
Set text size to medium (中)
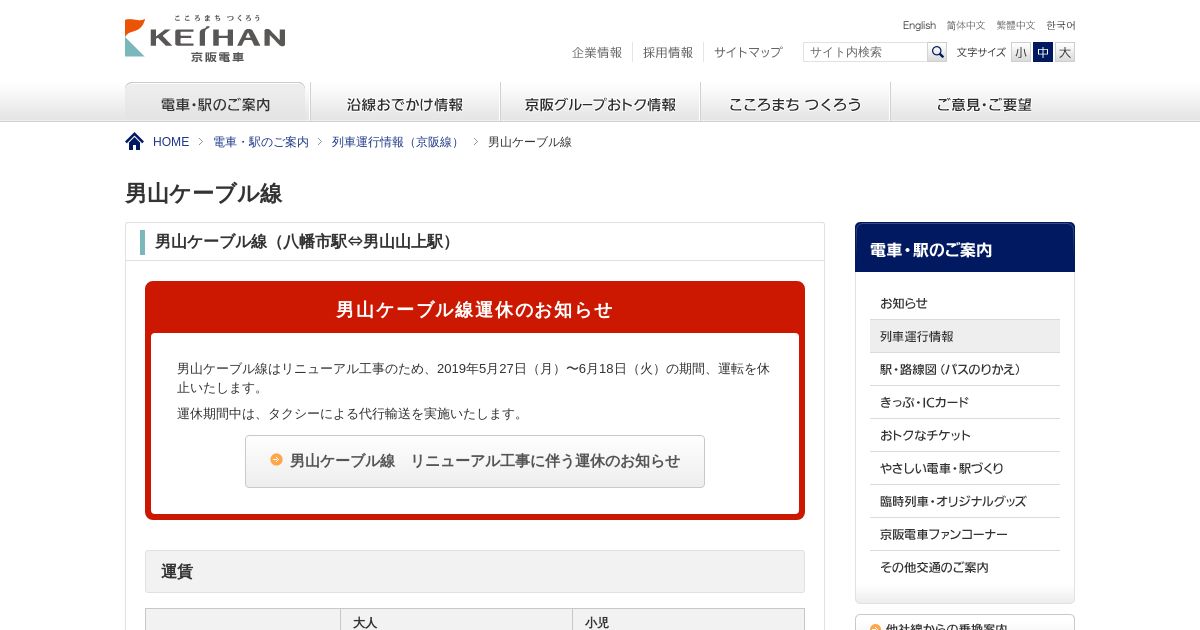1043,52
